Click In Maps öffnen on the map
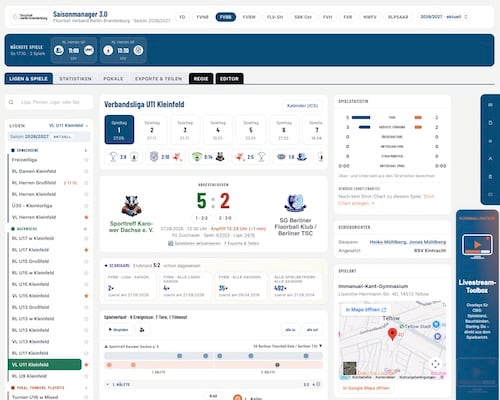500x400 pixels. (366, 310)
